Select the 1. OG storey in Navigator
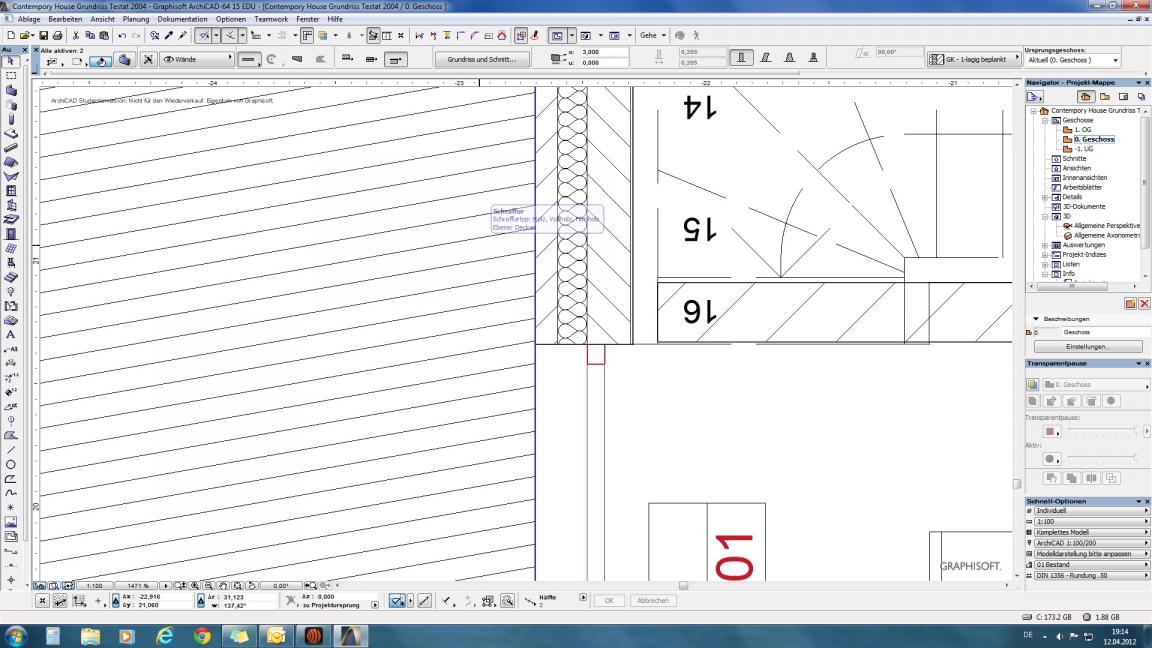Screen dimensions: 1152x648 pos(1083,130)
